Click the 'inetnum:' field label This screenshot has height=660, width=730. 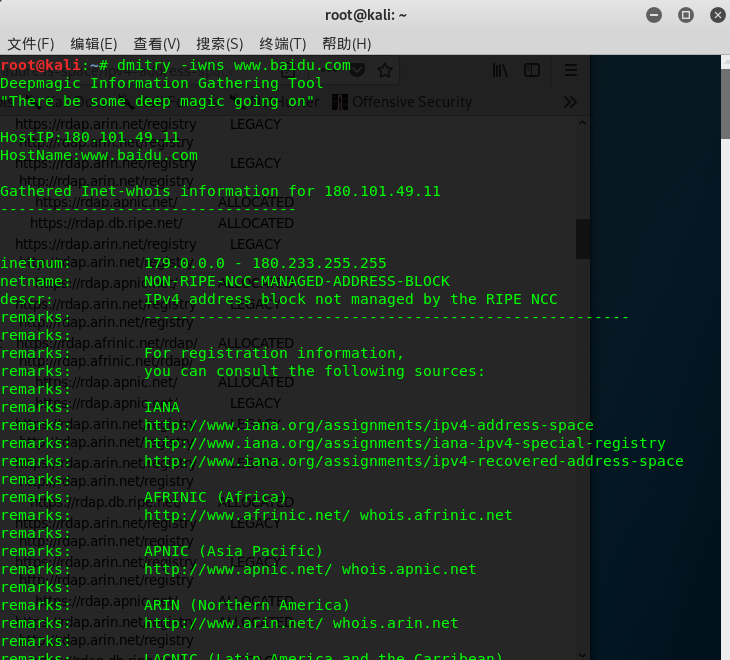(36, 263)
